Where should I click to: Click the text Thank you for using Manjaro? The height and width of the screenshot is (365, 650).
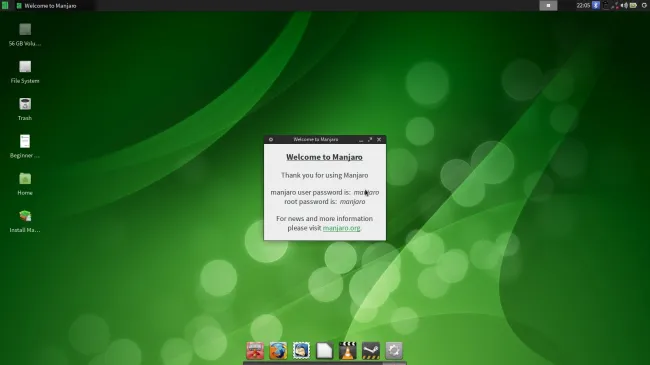pyautogui.click(x=325, y=175)
